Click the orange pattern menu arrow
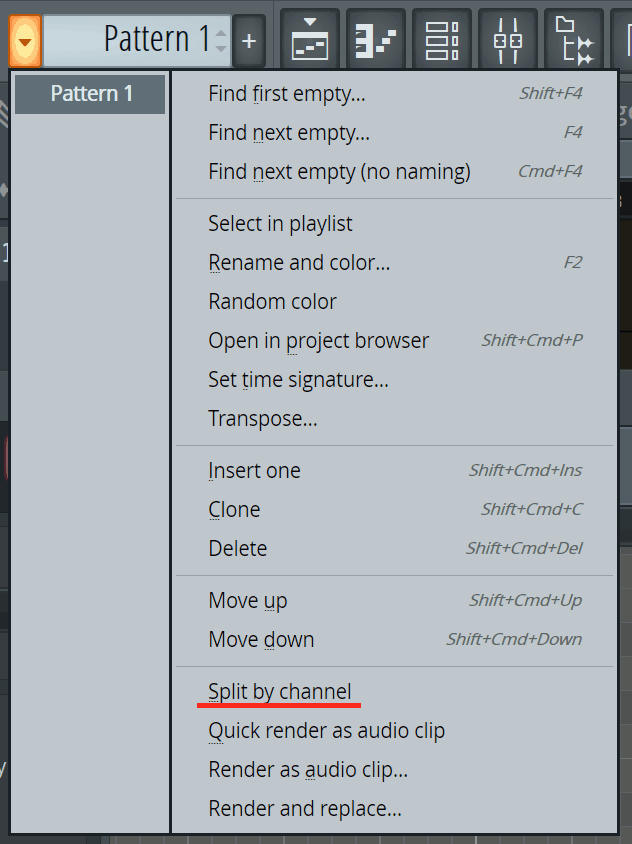 [x=25, y=41]
